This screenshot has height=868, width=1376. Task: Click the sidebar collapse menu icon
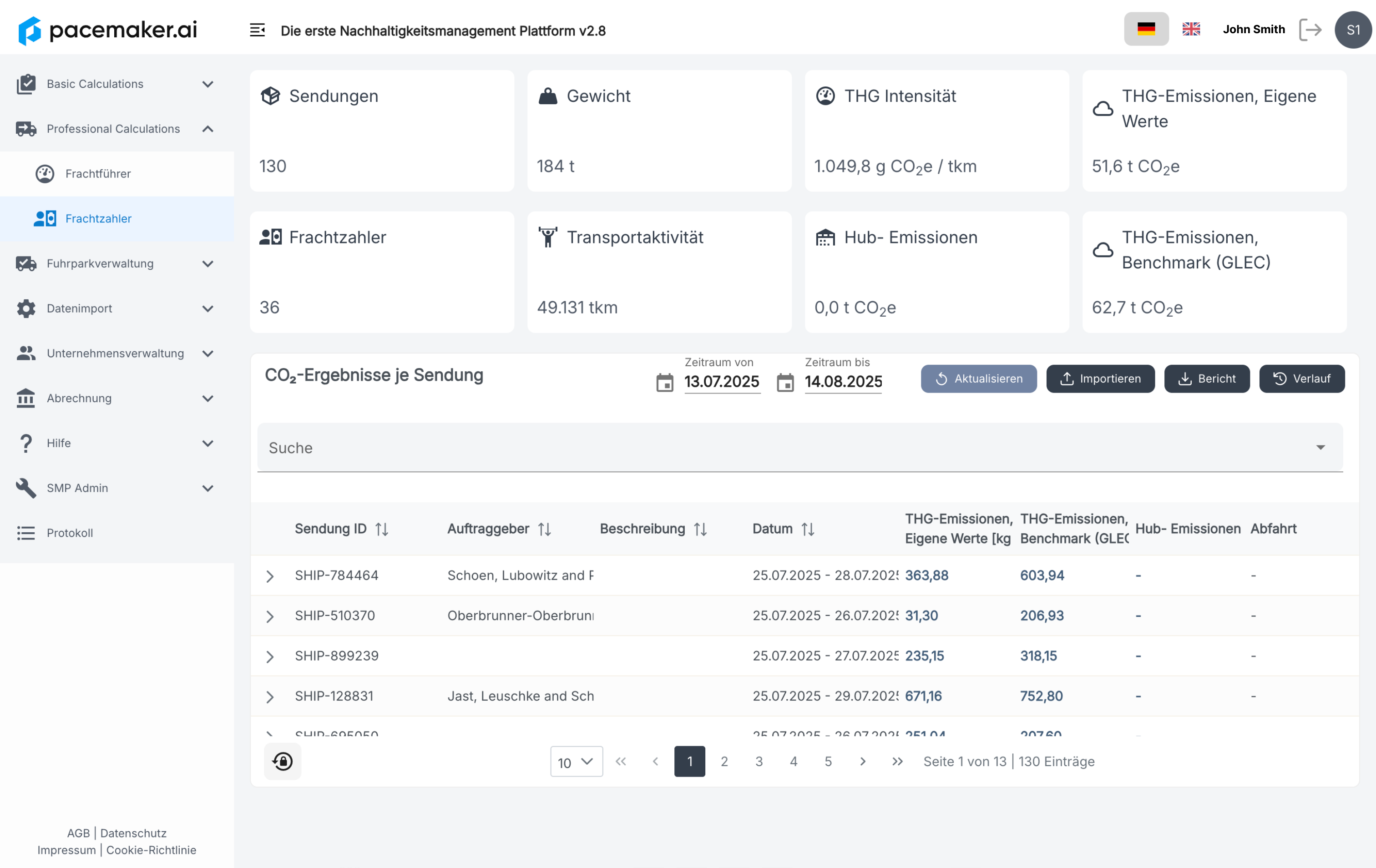coord(257,30)
